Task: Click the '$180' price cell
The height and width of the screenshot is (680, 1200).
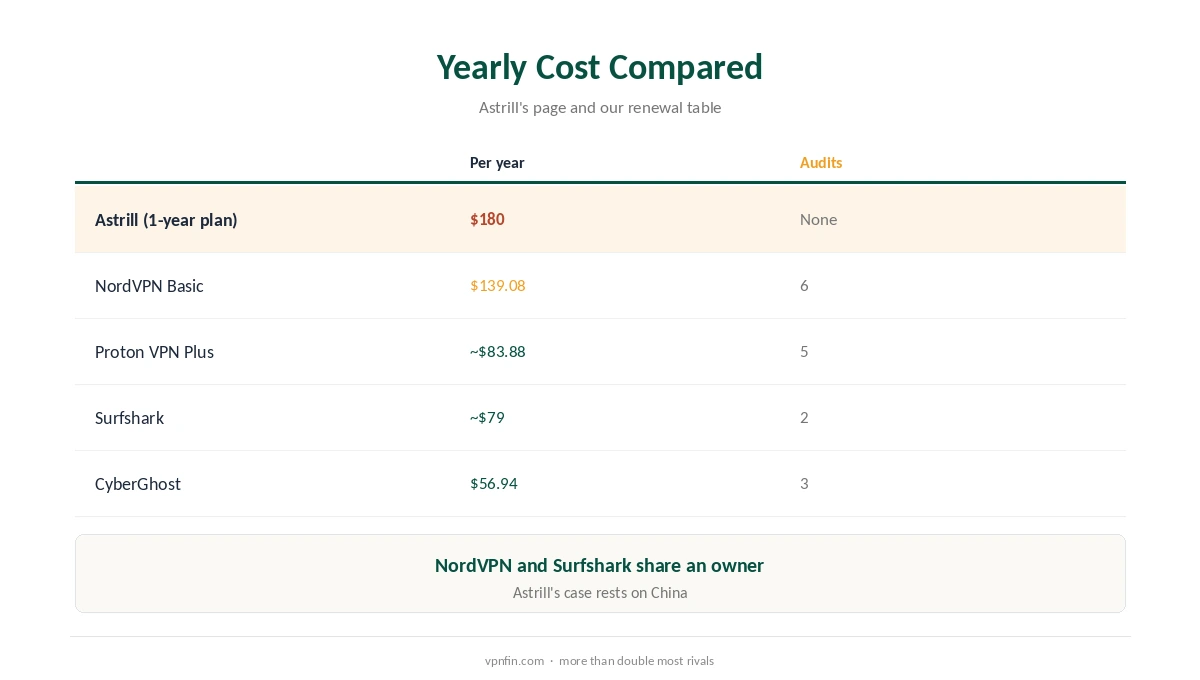Action: 487,219
